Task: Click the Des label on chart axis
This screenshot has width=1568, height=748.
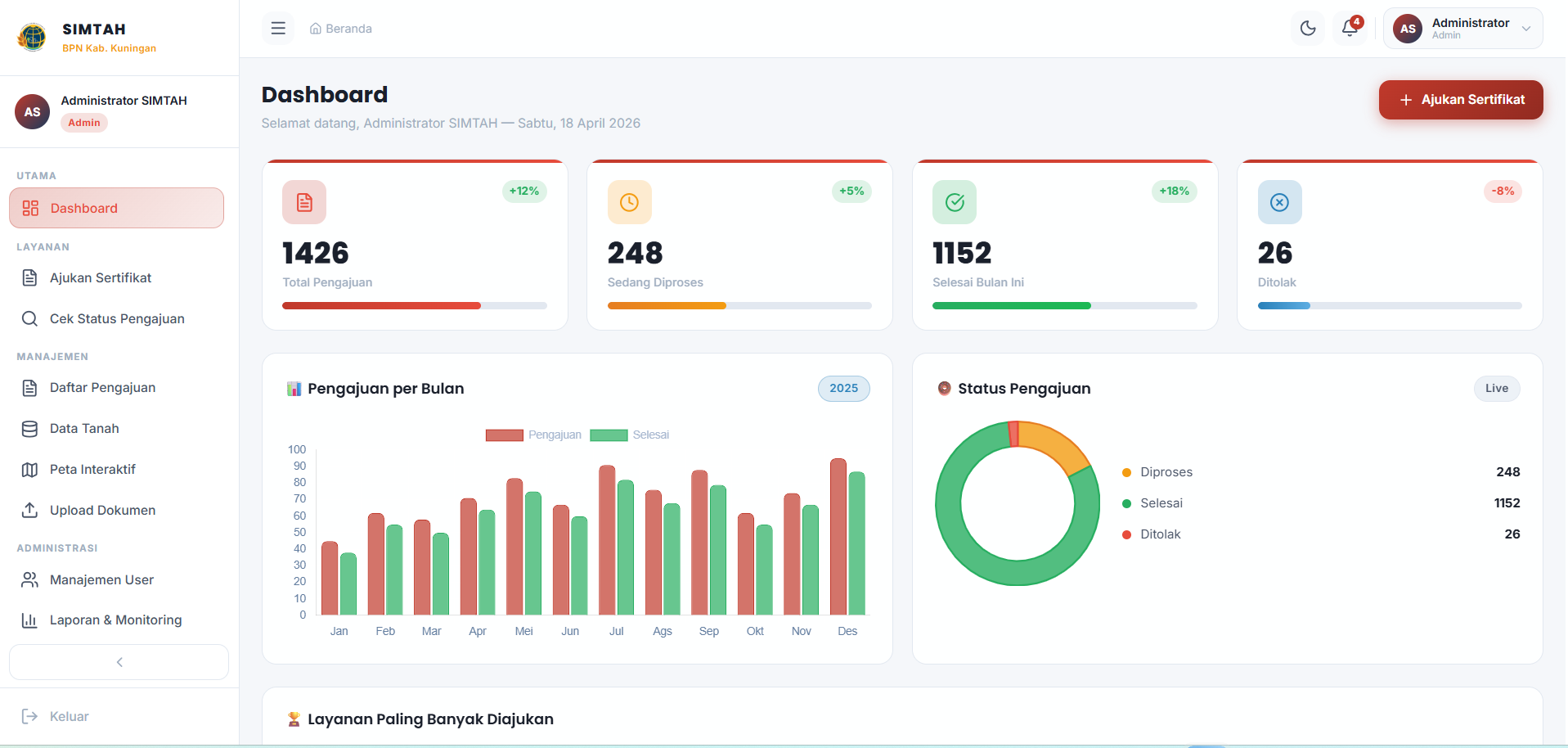Action: pos(847,631)
